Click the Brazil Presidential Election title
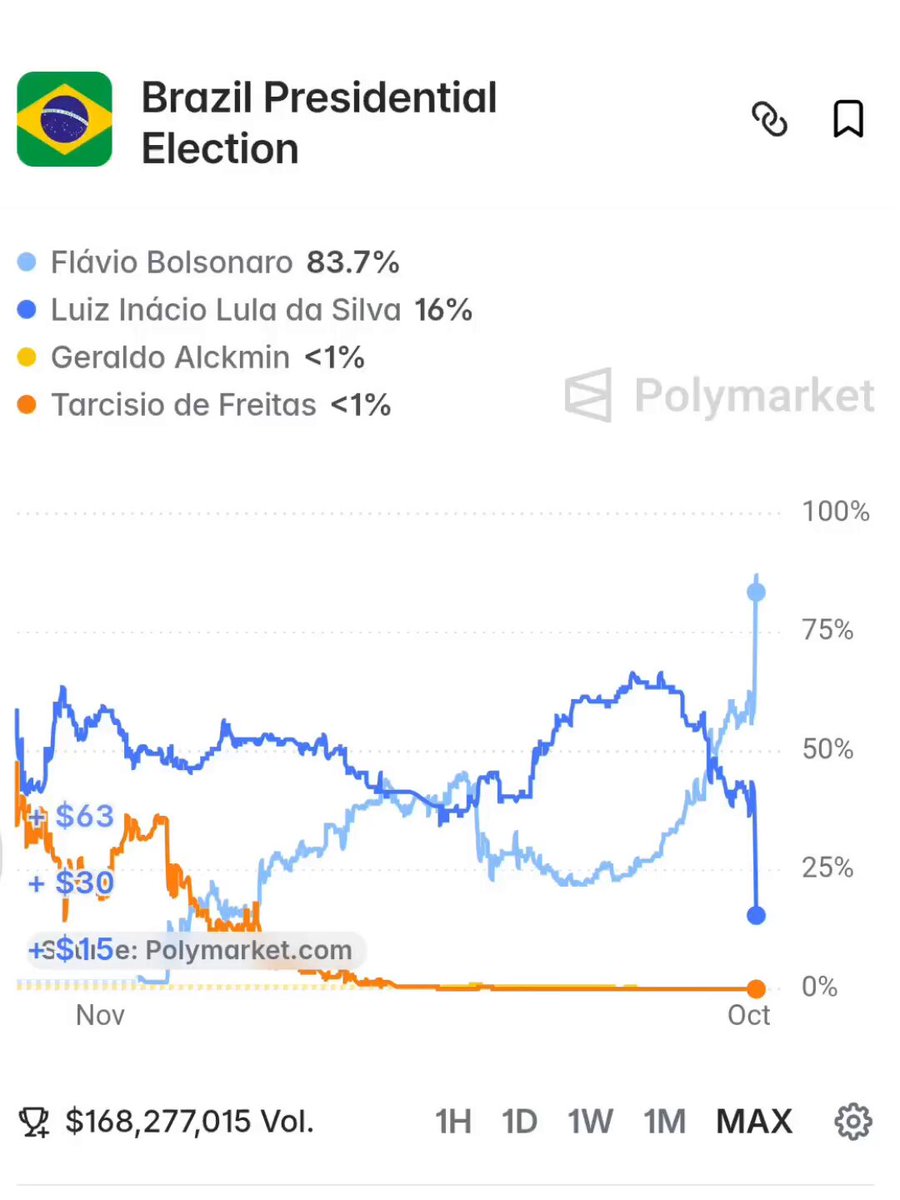This screenshot has width=900, height=1200. tap(319, 123)
